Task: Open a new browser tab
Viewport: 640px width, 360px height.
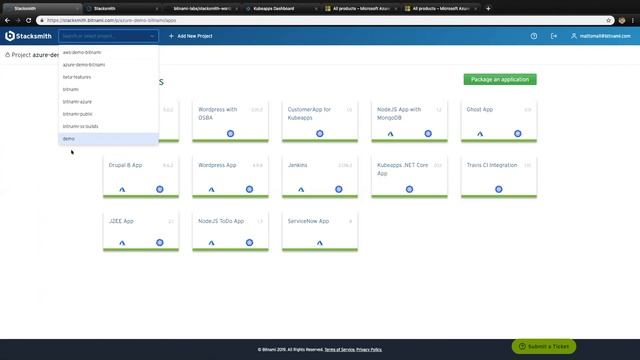Action: (488, 8)
